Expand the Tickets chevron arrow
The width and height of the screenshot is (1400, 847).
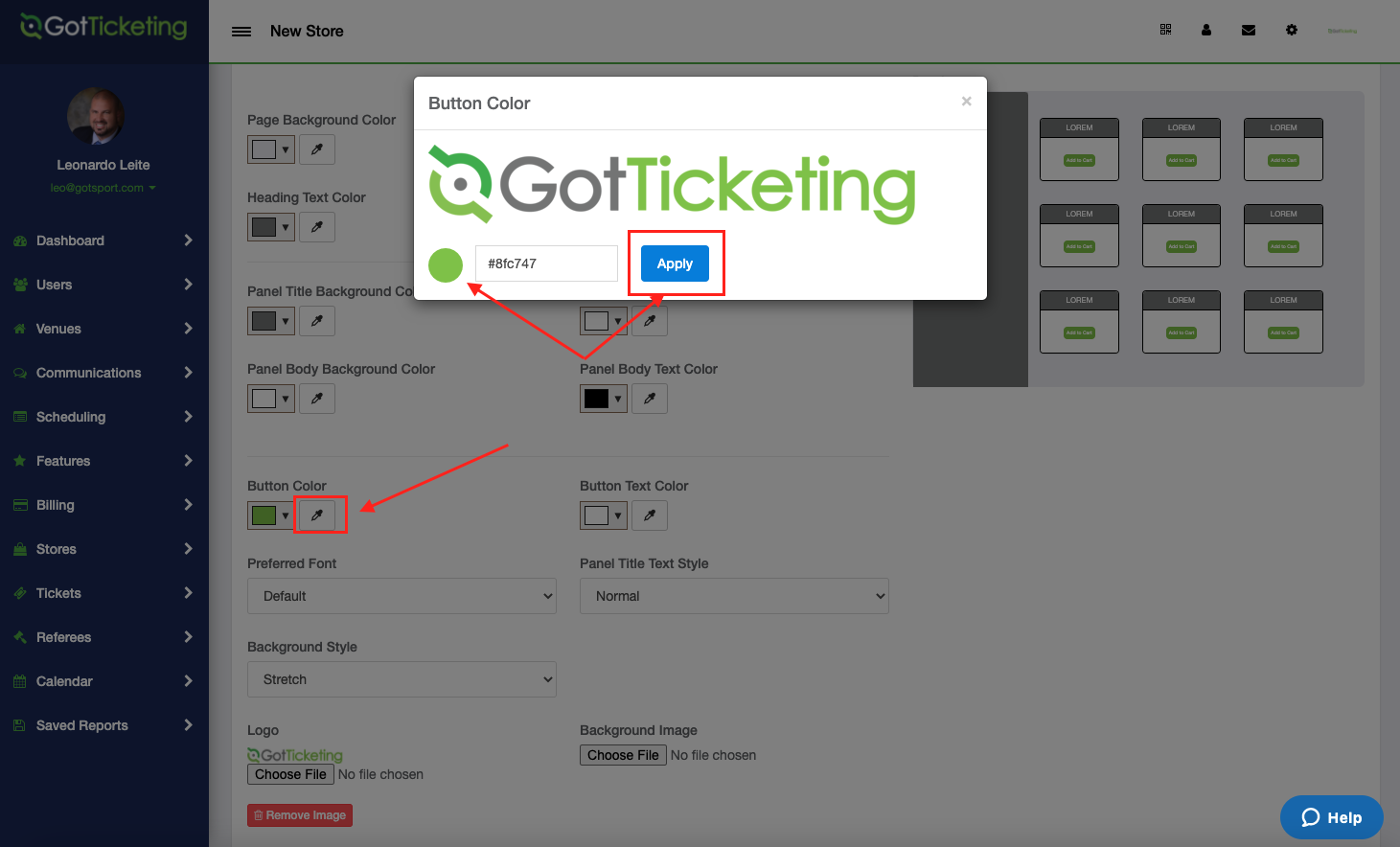188,593
